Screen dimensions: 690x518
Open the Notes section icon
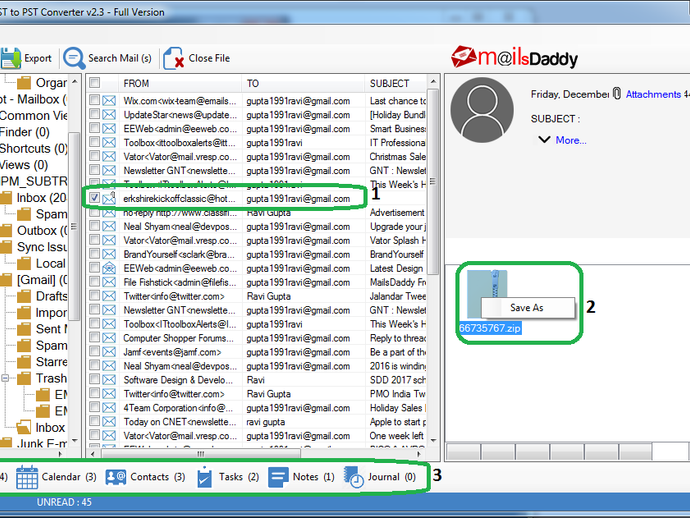click(278, 477)
